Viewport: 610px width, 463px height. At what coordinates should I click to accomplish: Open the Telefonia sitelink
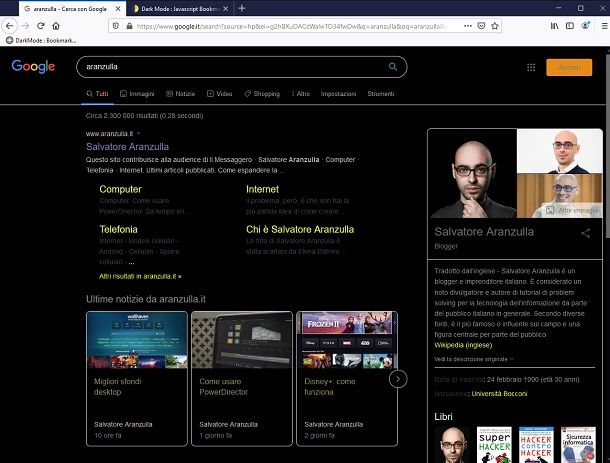(118, 229)
